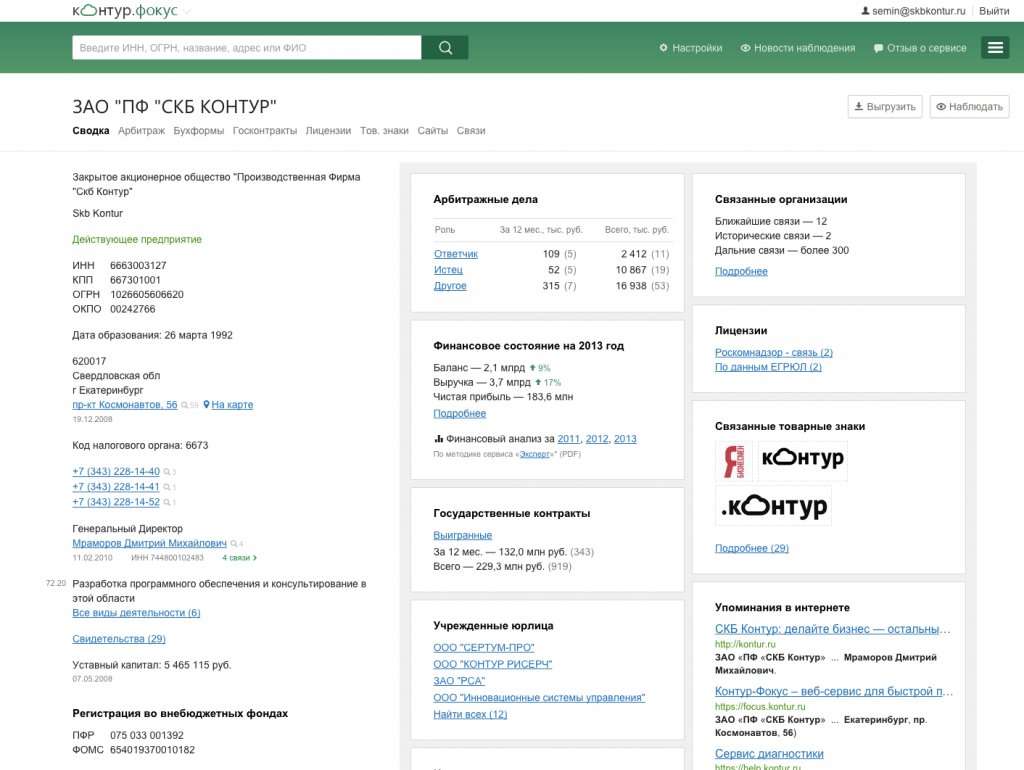
Task: Open Сервис диагностики mention link
Action: [x=769, y=754]
